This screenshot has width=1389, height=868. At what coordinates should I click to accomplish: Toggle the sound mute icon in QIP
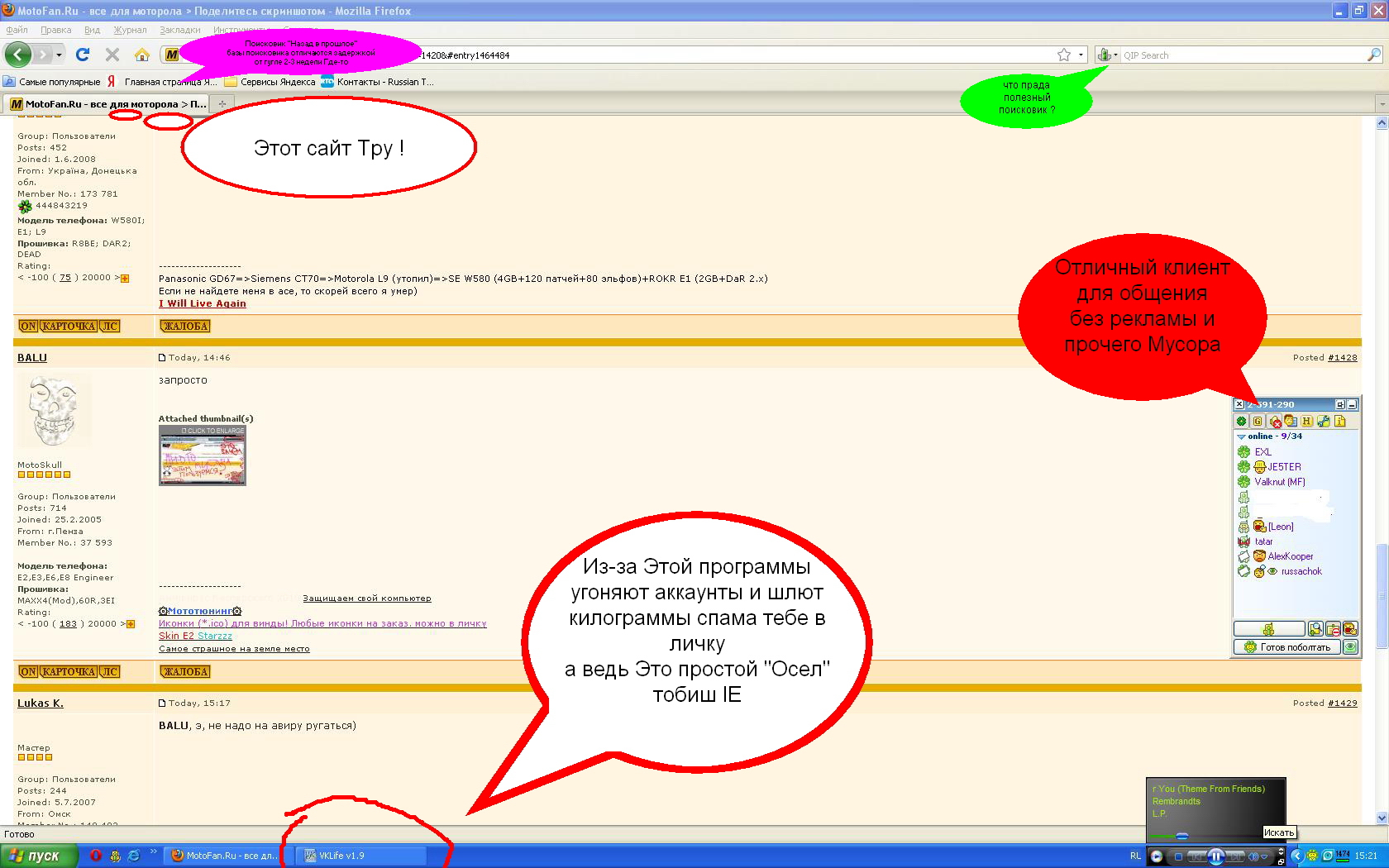point(1275,421)
